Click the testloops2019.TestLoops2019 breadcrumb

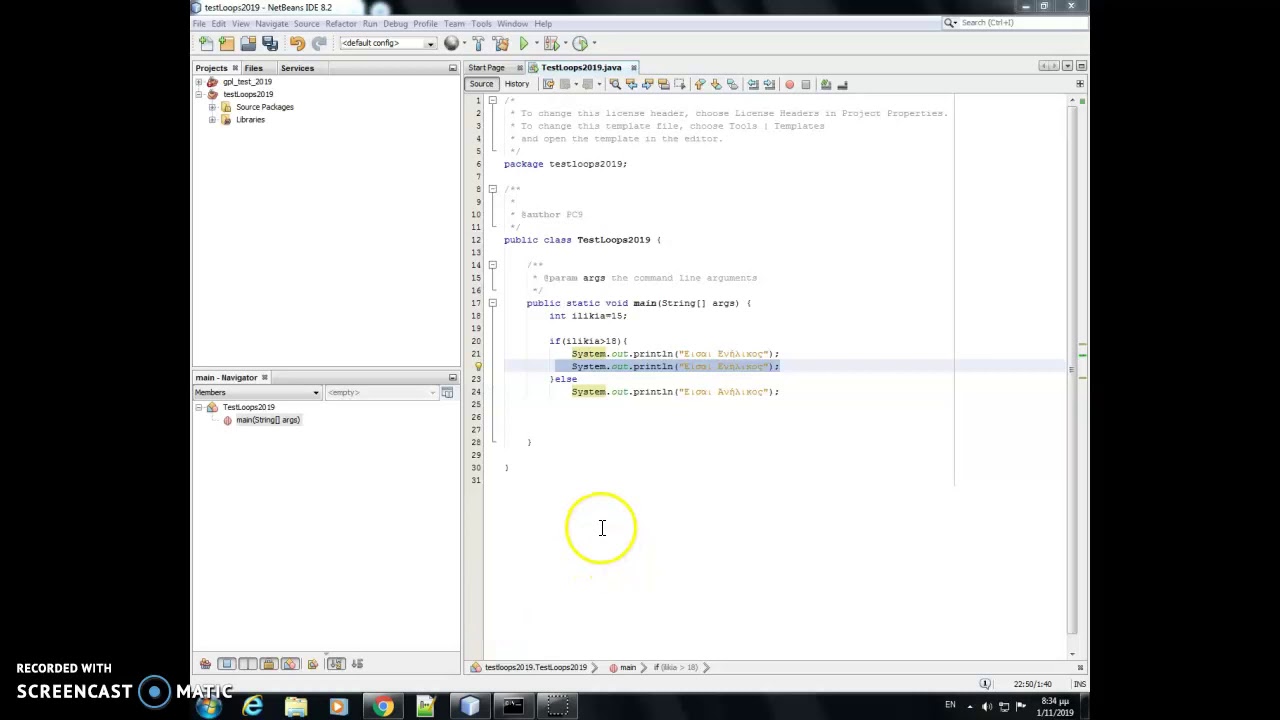pyautogui.click(x=535, y=667)
